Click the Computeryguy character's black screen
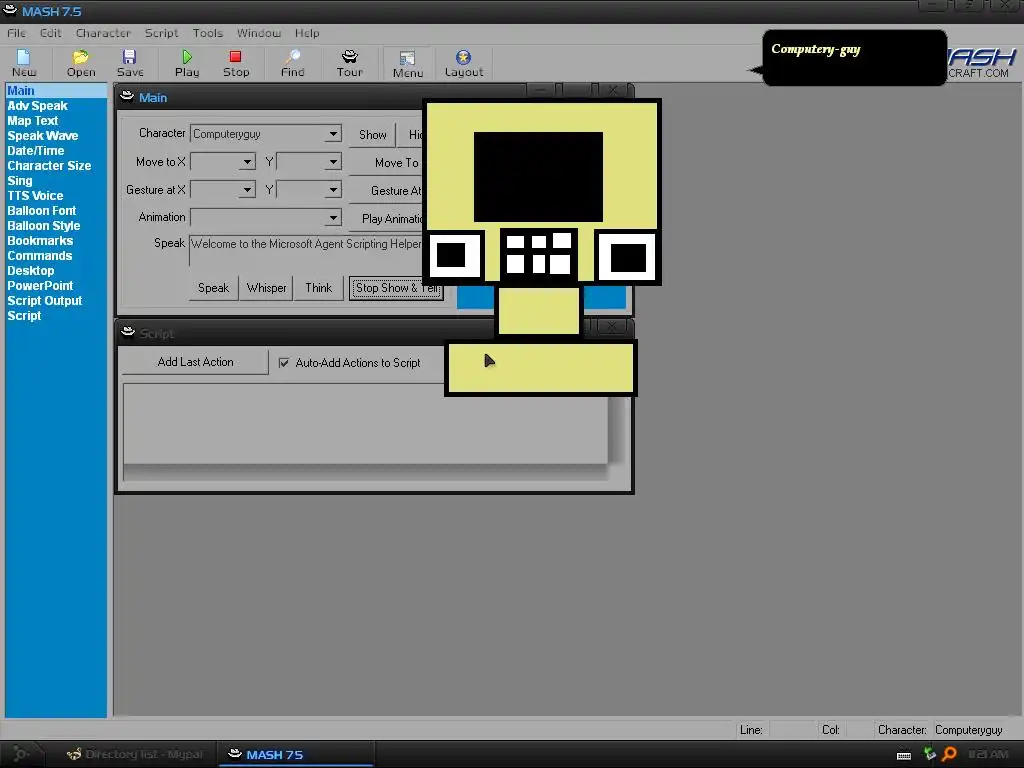The height and width of the screenshot is (768, 1024). [538, 177]
